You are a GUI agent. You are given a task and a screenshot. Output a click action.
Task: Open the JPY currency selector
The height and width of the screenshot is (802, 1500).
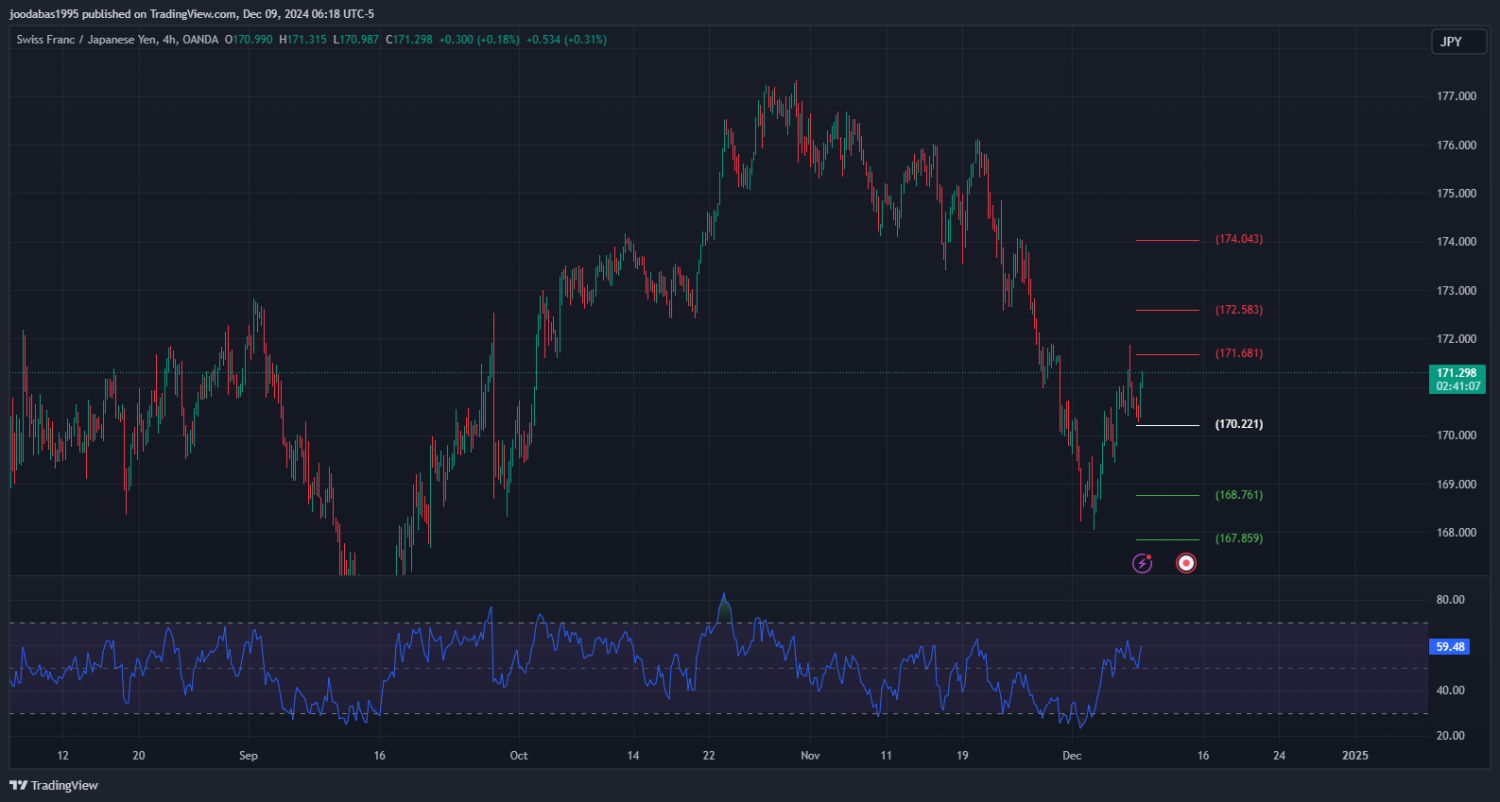pos(1451,41)
